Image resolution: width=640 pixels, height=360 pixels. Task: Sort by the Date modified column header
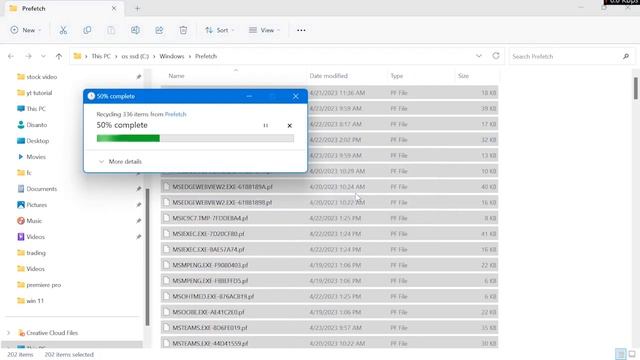pyautogui.click(x=329, y=76)
